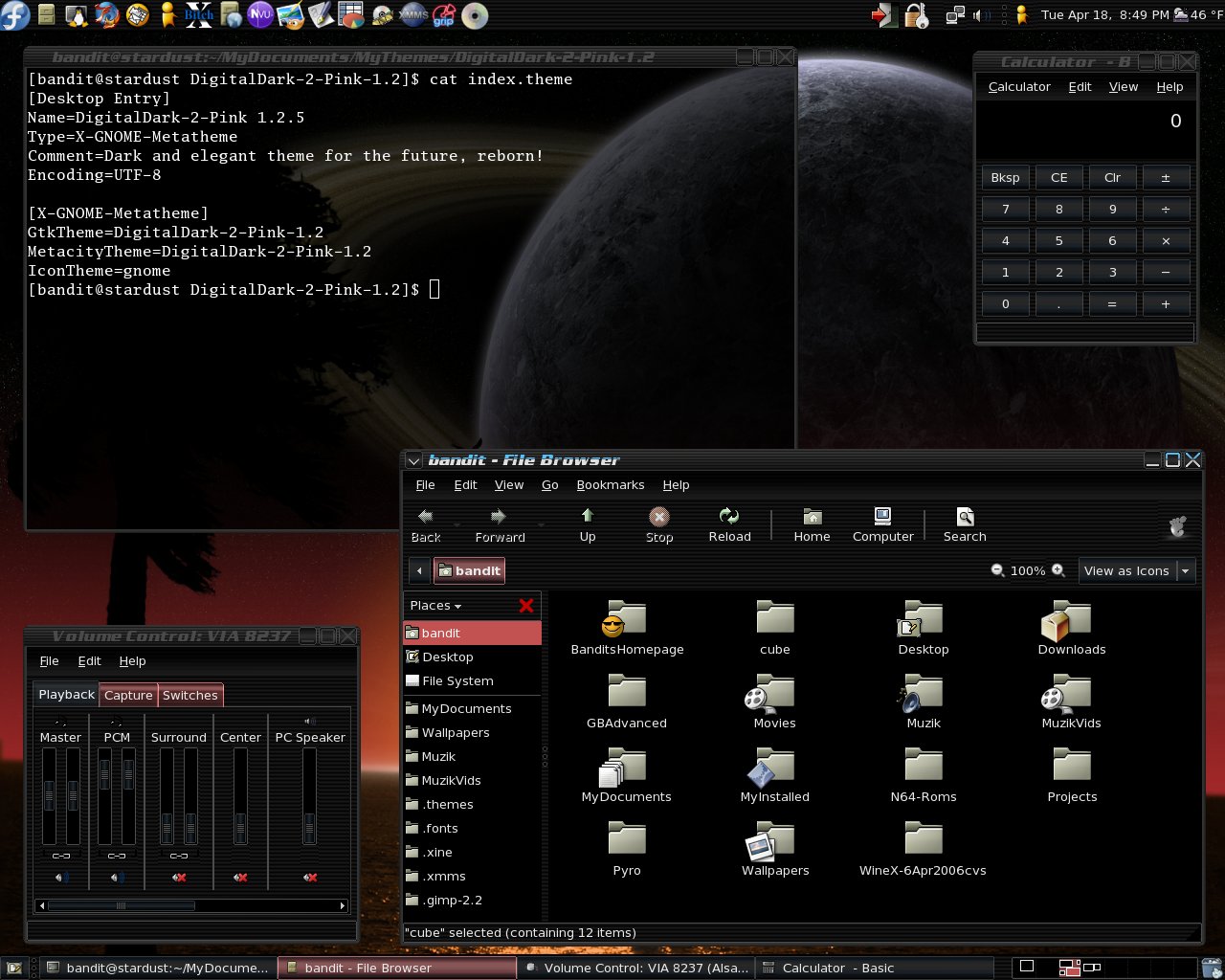
Task: Go Back in the file browser
Action: point(426,525)
